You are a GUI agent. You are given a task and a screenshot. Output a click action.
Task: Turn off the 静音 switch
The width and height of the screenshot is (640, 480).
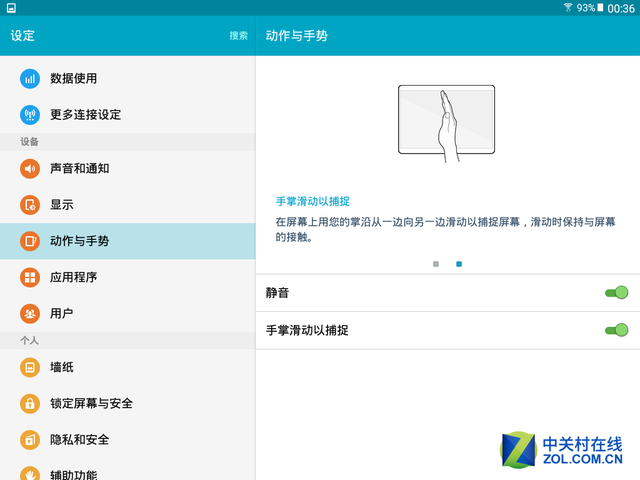(616, 293)
